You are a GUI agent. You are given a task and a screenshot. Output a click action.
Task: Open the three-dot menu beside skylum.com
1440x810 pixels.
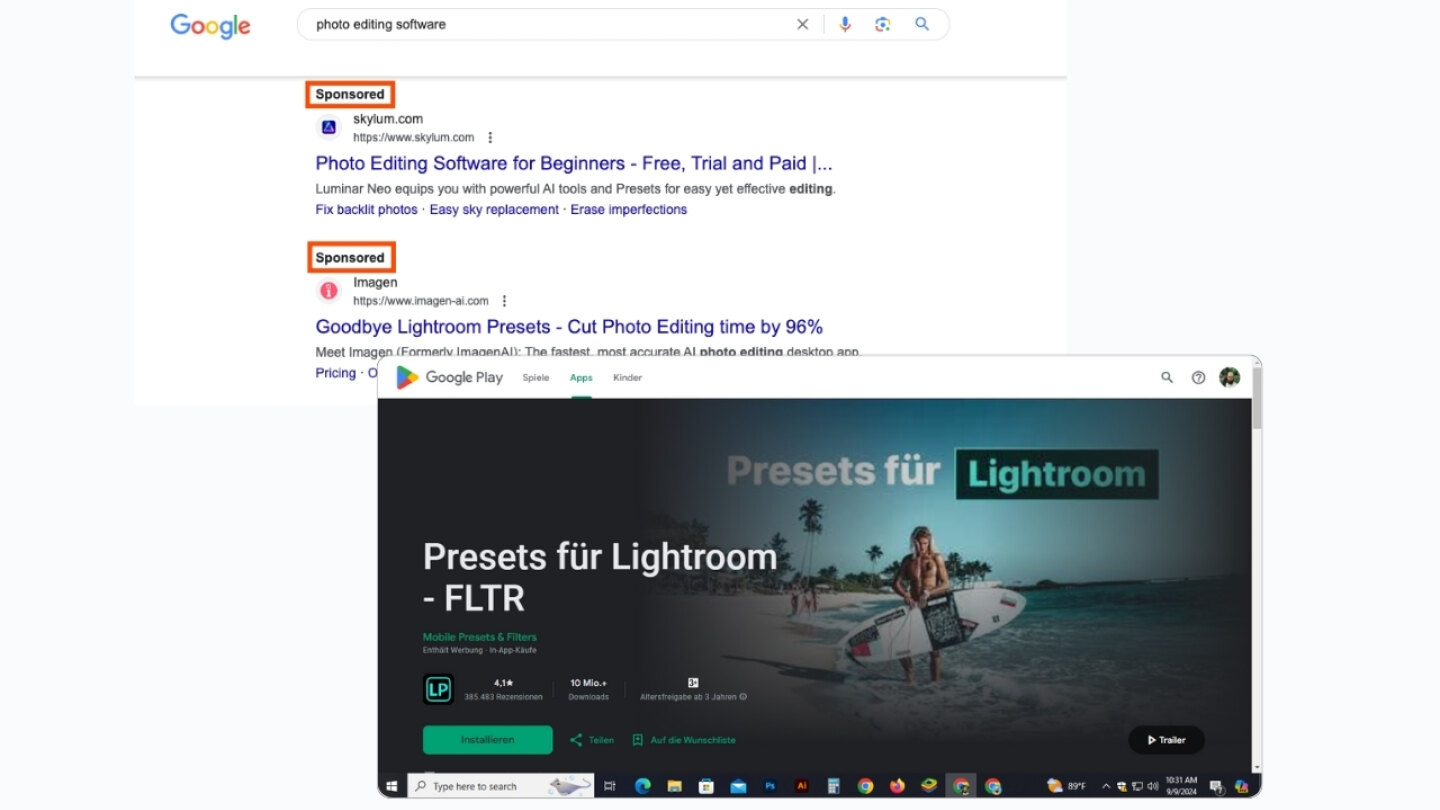(x=490, y=138)
